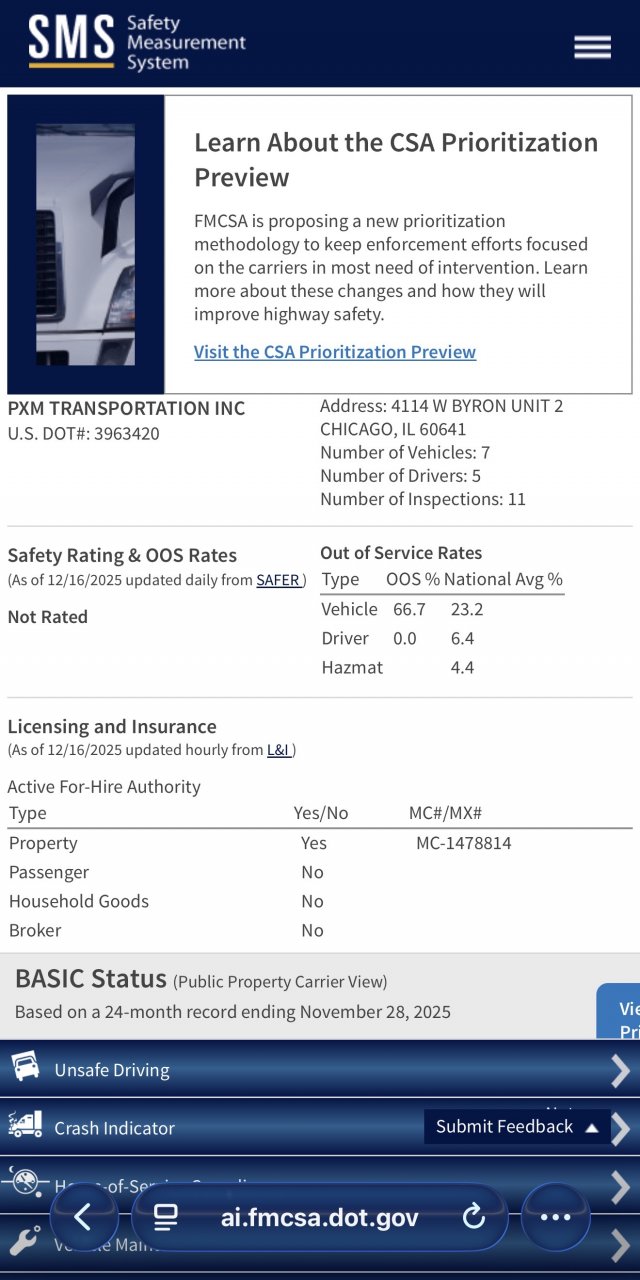
Task: Open the L&I licensing link
Action: click(279, 750)
